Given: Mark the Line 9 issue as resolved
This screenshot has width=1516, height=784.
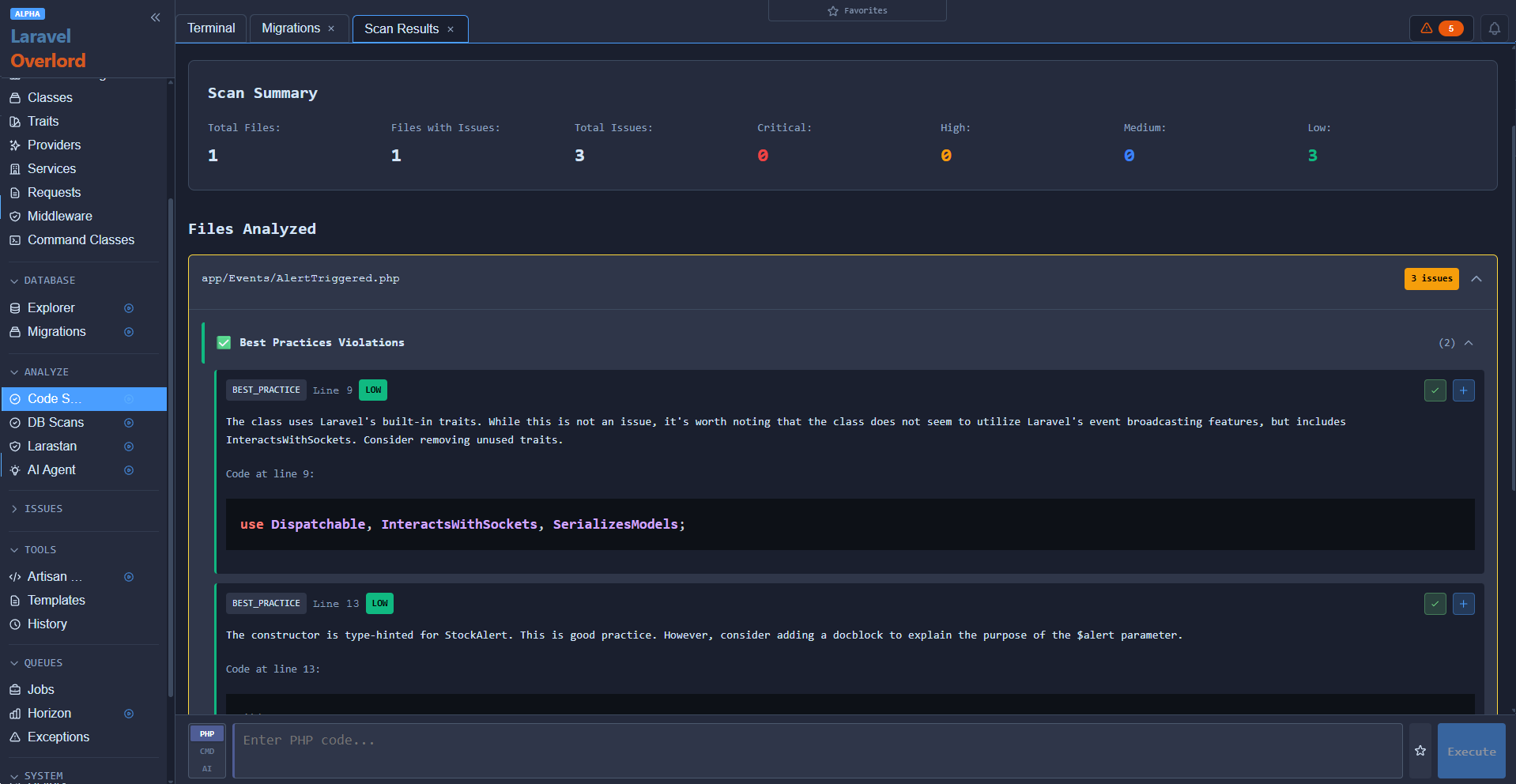Looking at the screenshot, I should point(1435,390).
